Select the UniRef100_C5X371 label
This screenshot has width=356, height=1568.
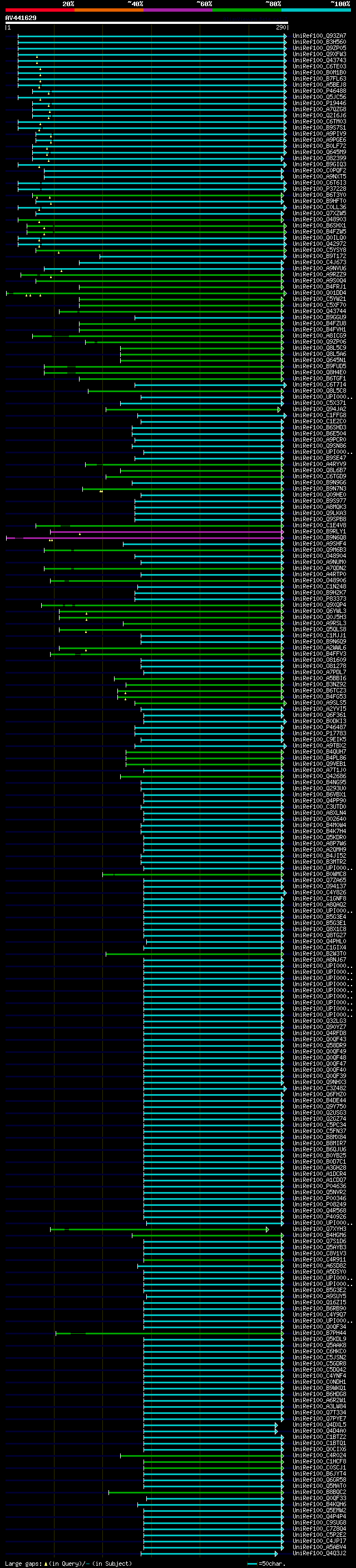coord(319,403)
